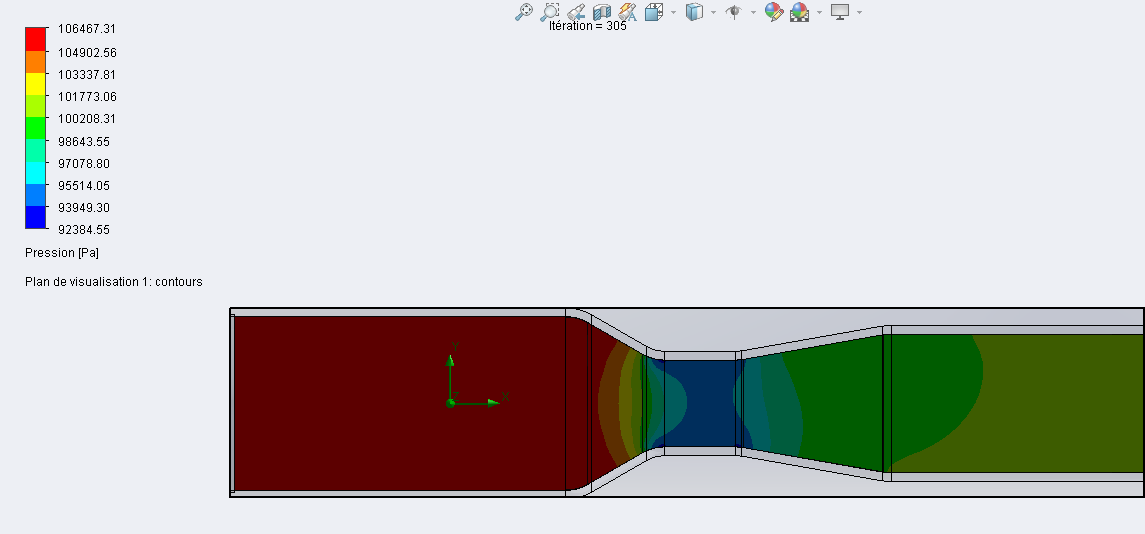Viewport: 1145px width, 534px height.
Task: Return to the Previous View
Action: click(576, 12)
